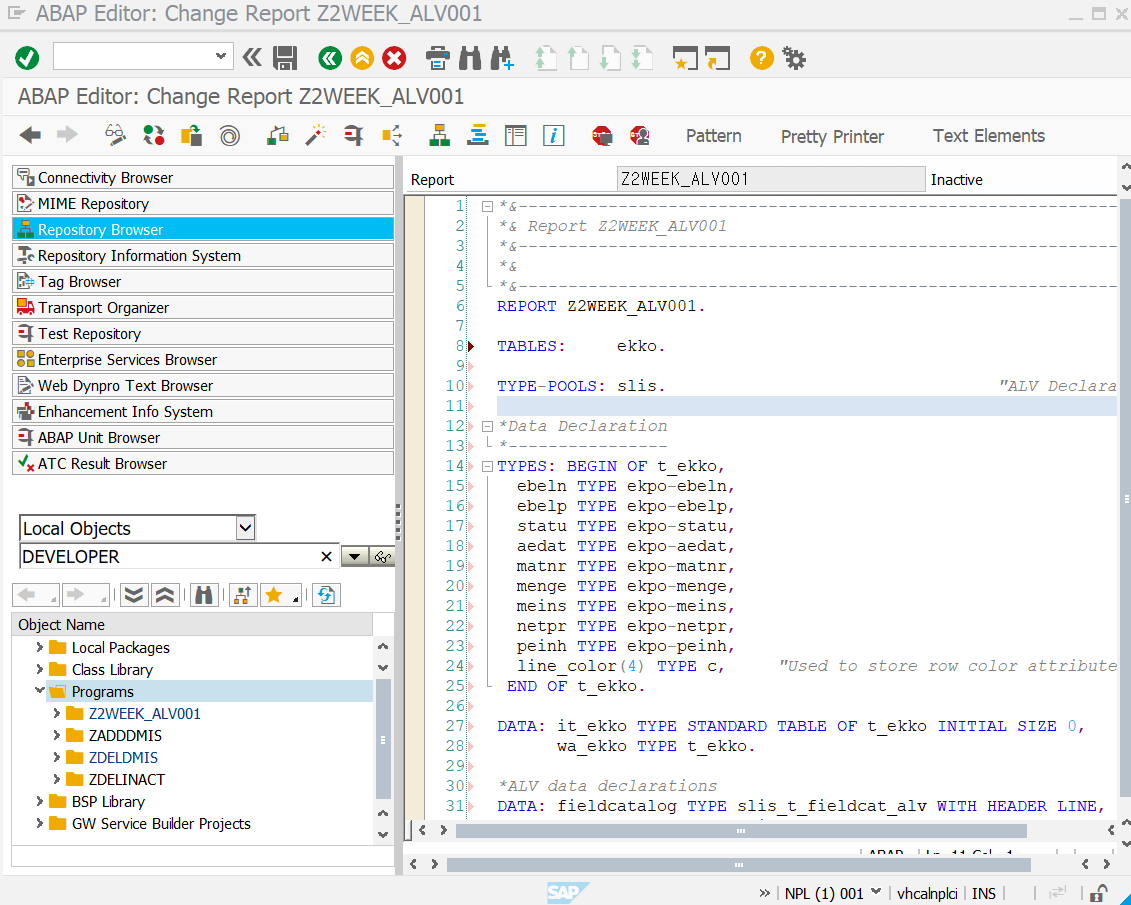Activate the program with the magic wand icon
Screen dimensions: 1131x905
316,135
